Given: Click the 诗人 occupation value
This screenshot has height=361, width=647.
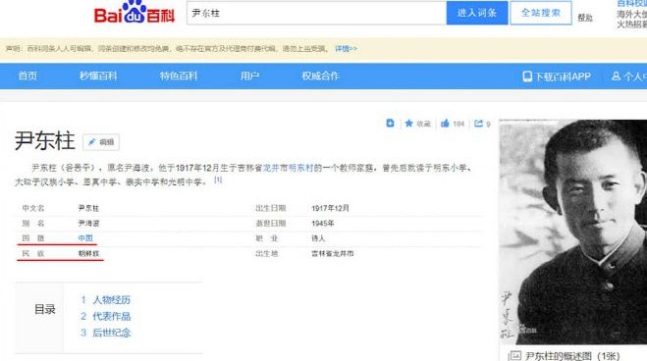Looking at the screenshot, I should tap(318, 238).
